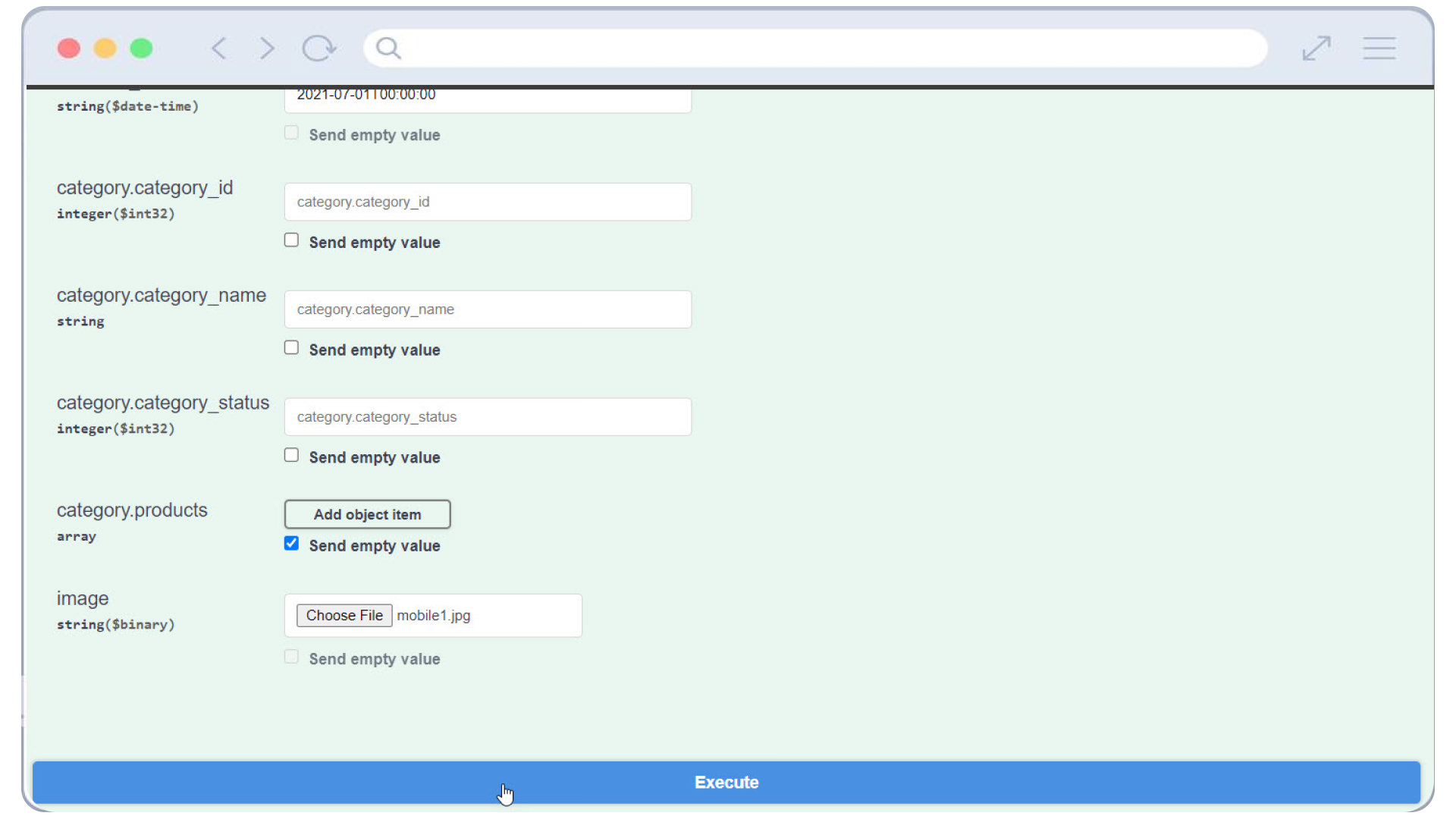Enable Send empty value for category.category_name

tap(291, 348)
